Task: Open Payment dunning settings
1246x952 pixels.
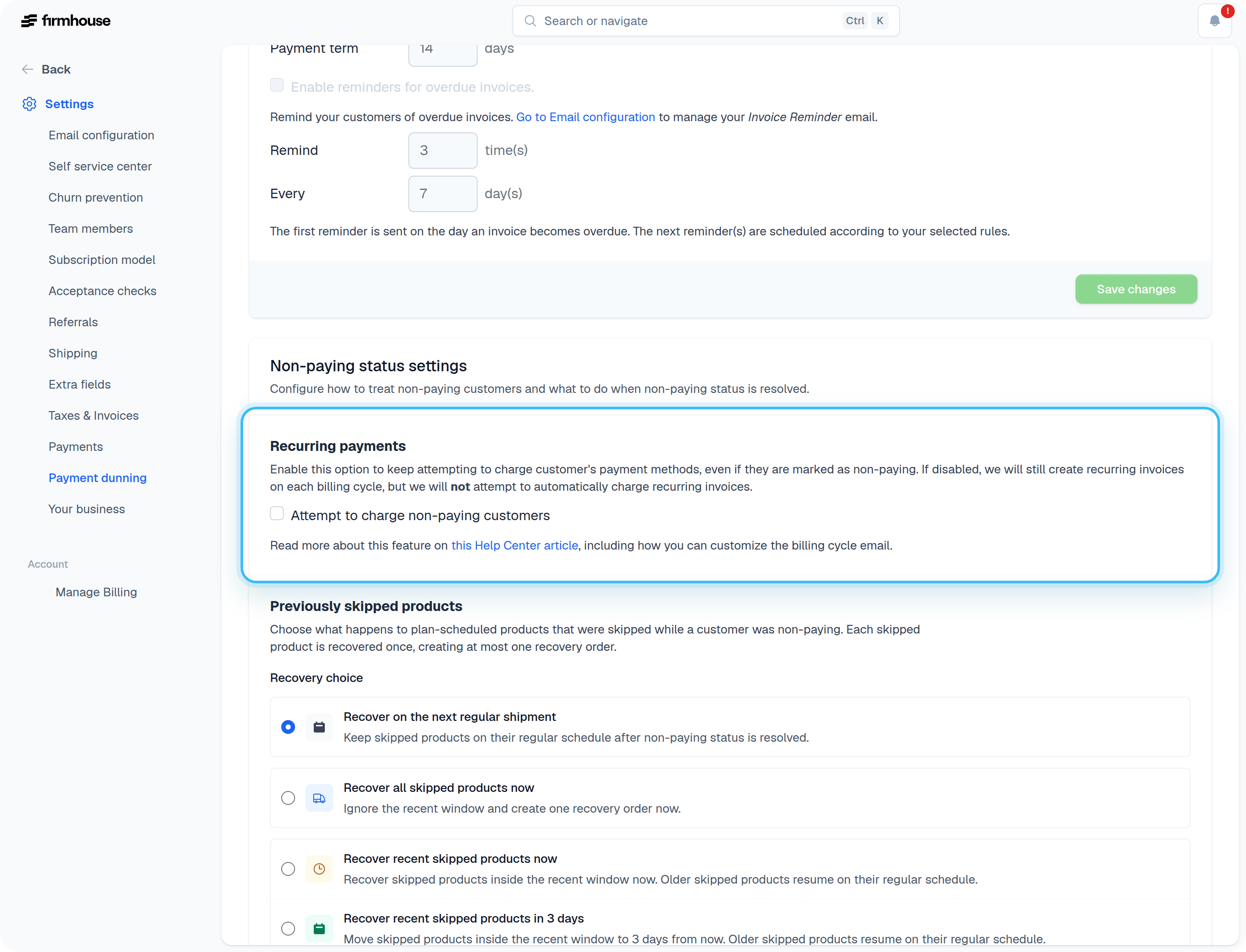Action: pos(97,478)
